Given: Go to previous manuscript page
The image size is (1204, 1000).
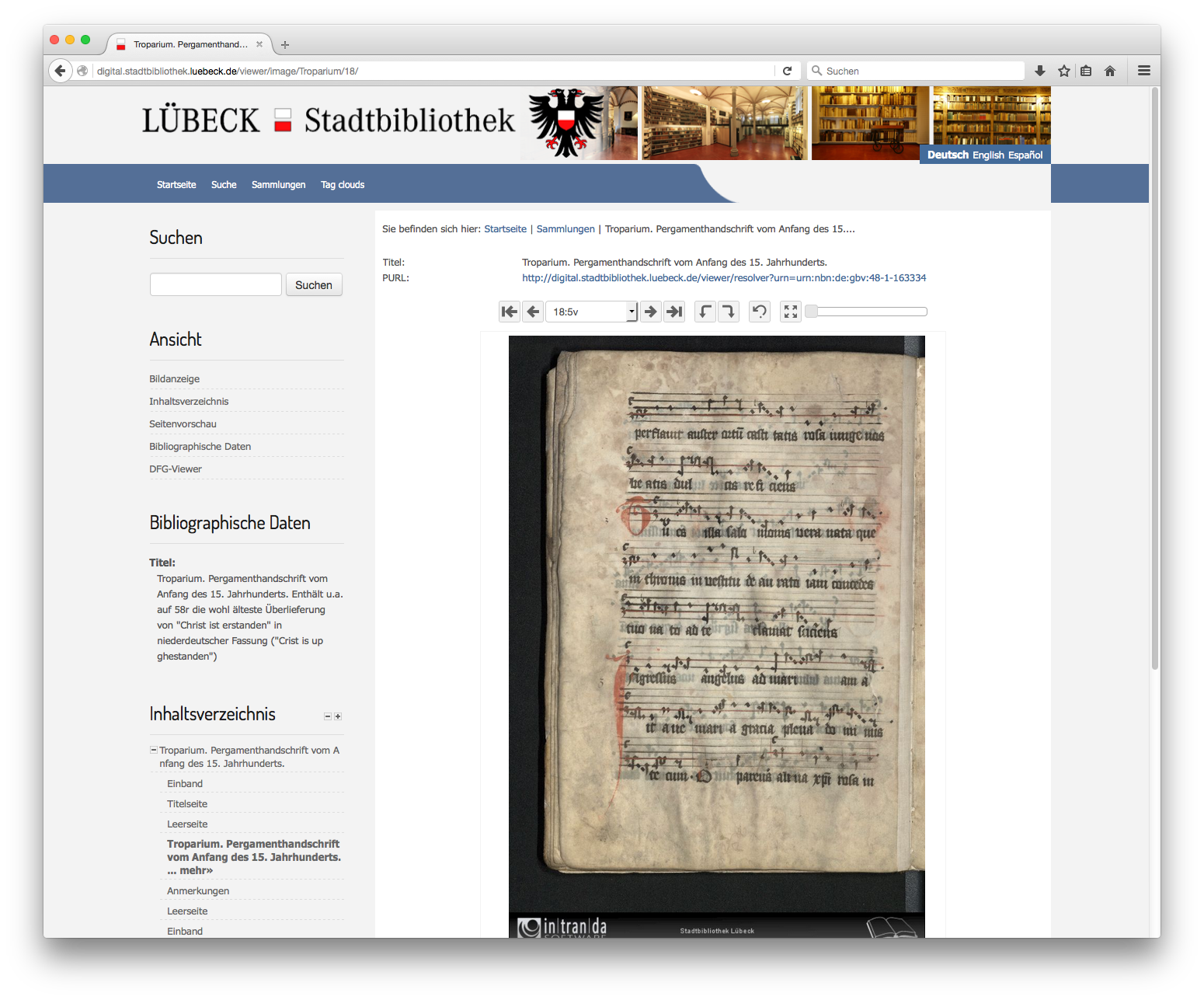Looking at the screenshot, I should click(533, 312).
